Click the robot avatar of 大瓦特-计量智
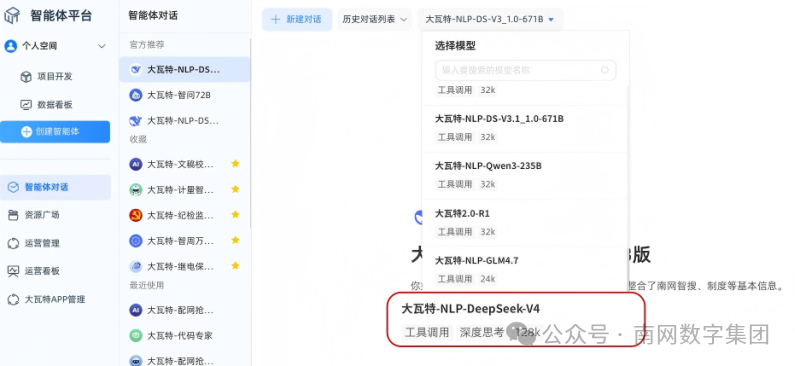 135,190
